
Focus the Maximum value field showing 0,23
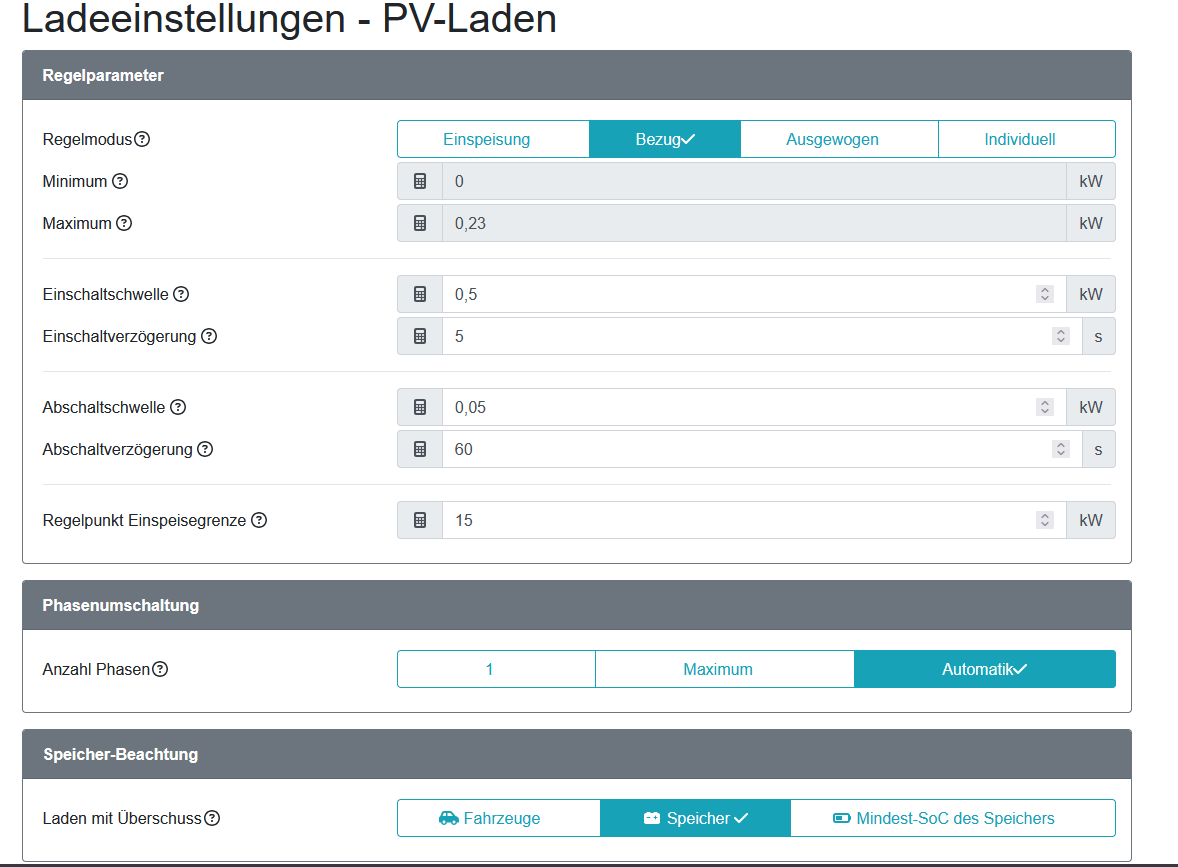point(754,223)
